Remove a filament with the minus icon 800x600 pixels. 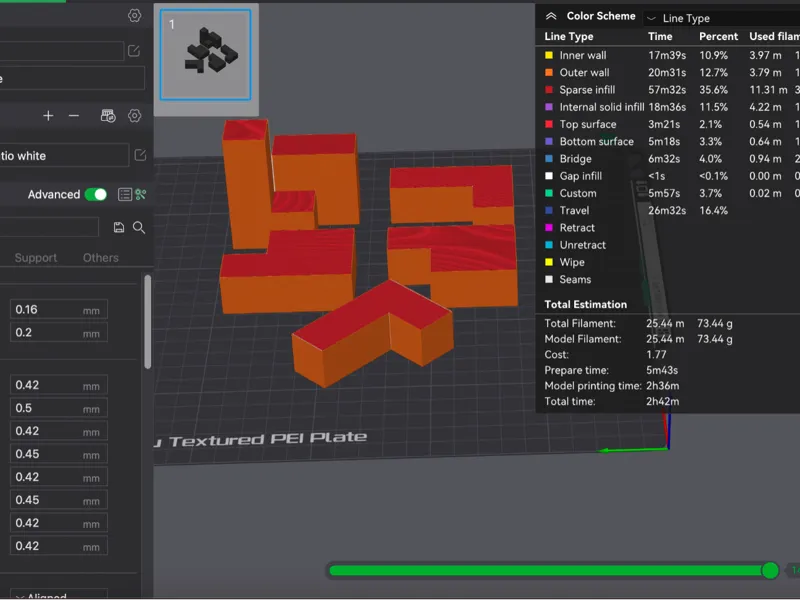(74, 116)
